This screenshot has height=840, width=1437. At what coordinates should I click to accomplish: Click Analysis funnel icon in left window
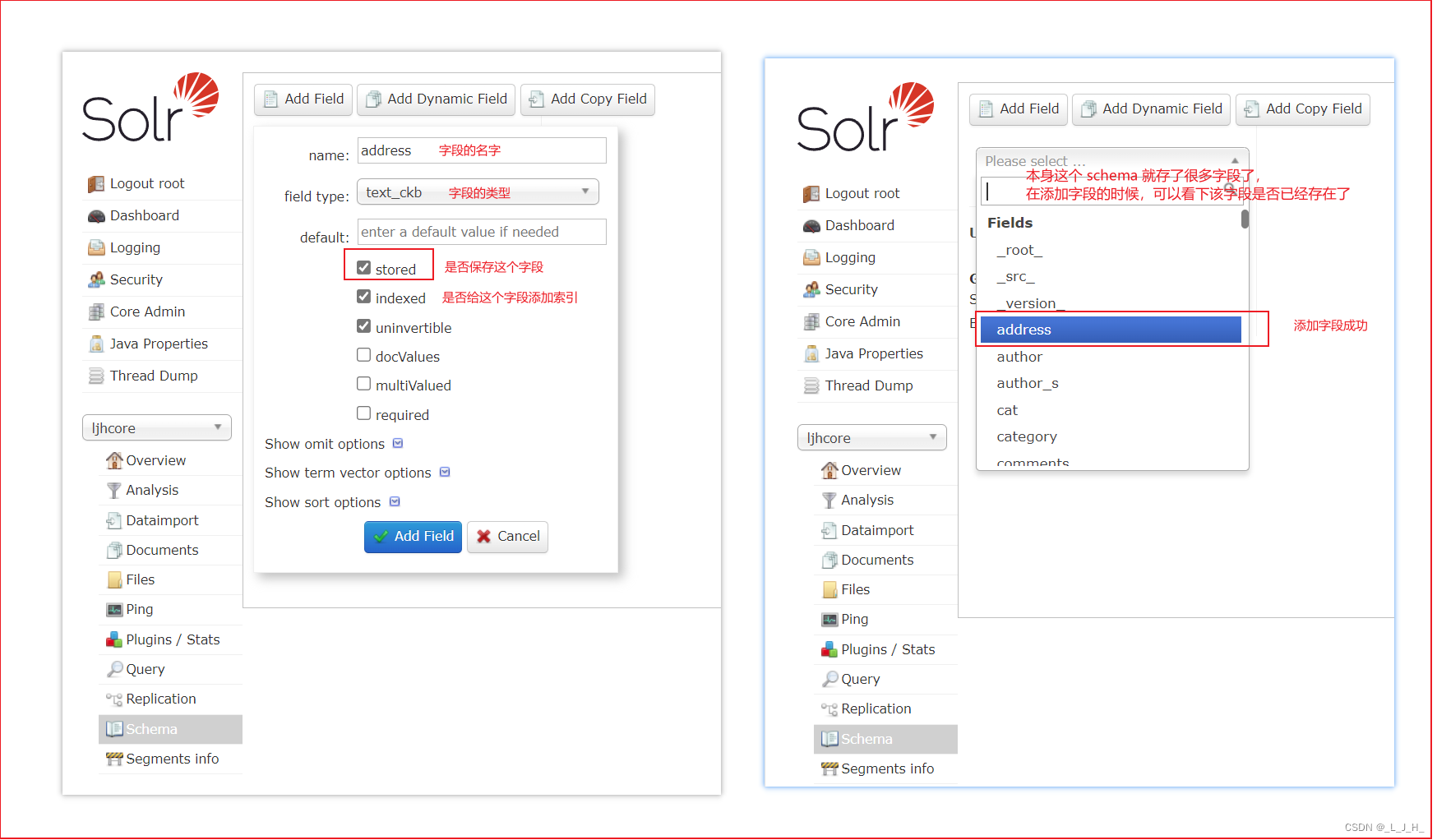[x=114, y=491]
